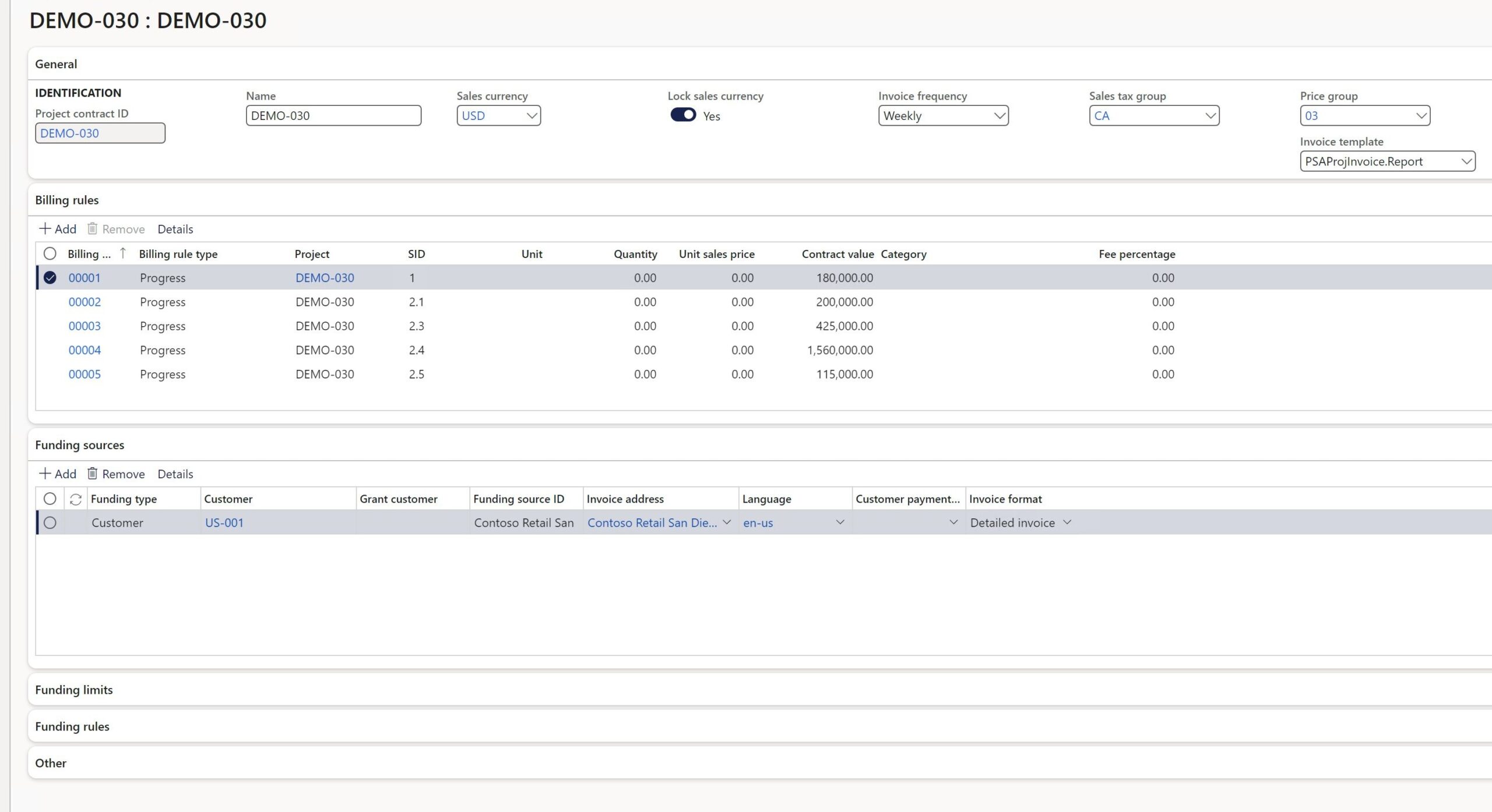
Task: Open Details in Billing rules toolbar
Action: point(175,229)
